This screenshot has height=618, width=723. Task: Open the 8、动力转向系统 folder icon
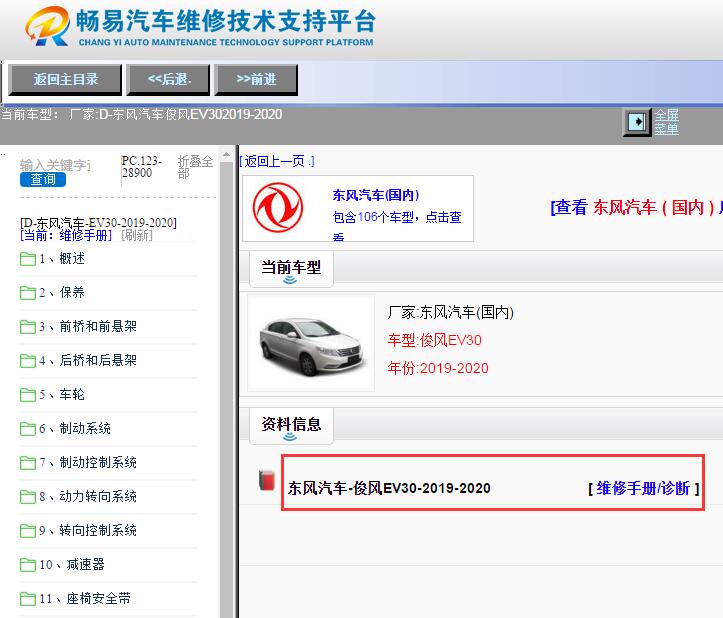[x=28, y=497]
